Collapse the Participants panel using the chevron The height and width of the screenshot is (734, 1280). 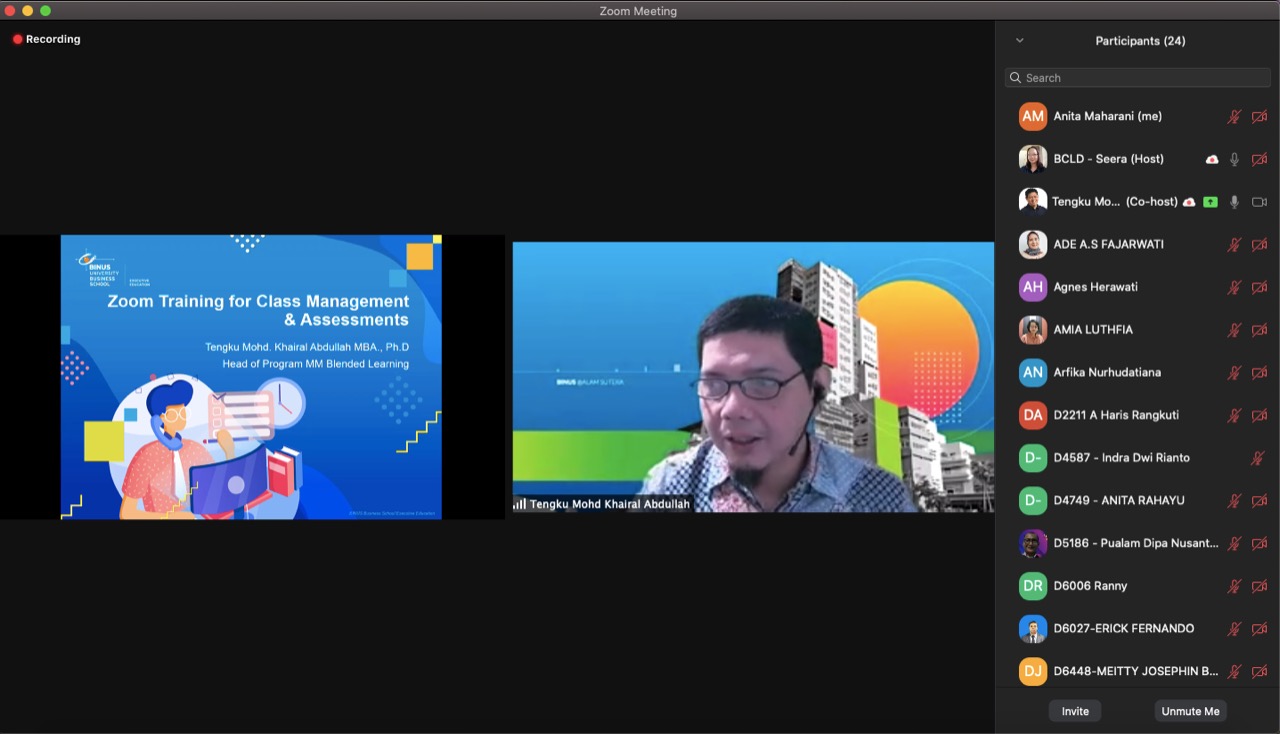point(1020,41)
